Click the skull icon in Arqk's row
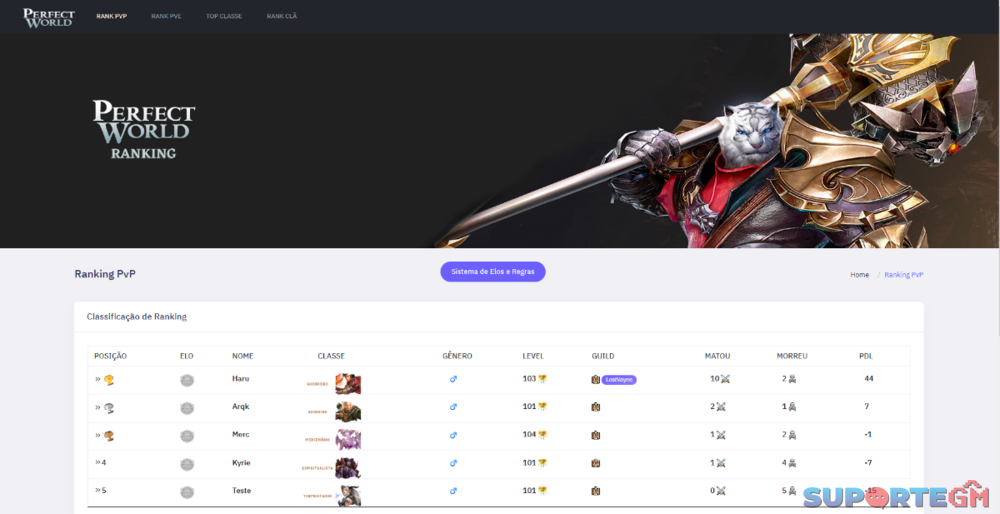Screen dimensions: 1000x514 pos(792,407)
